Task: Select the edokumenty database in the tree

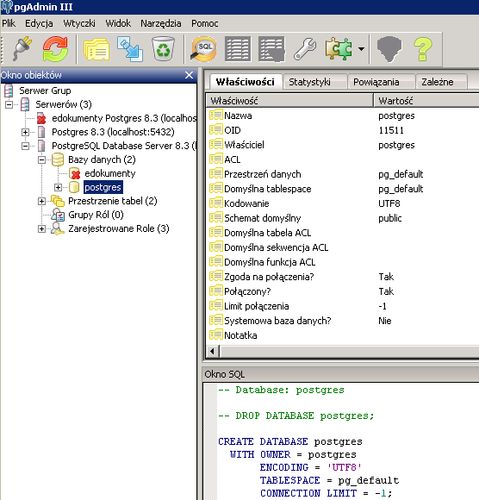Action: [x=110, y=174]
